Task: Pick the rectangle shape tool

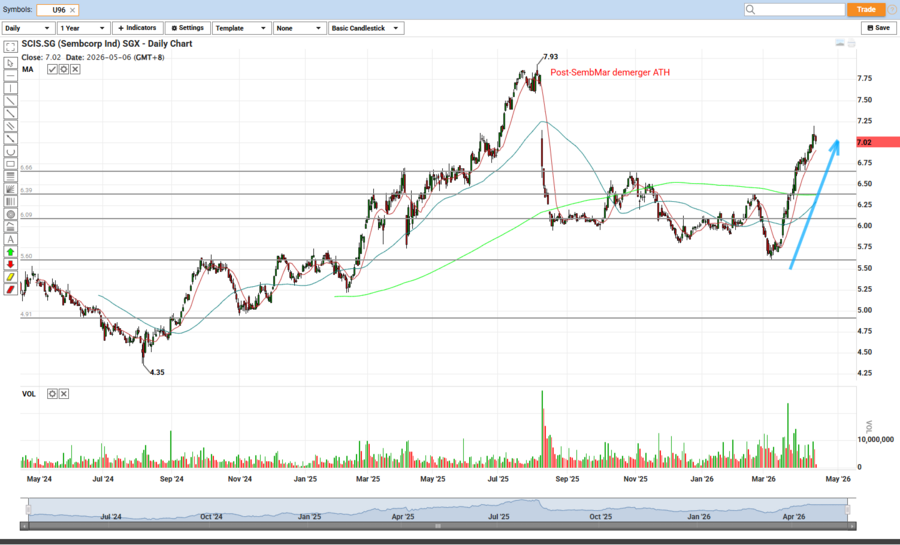Action: pos(10,164)
